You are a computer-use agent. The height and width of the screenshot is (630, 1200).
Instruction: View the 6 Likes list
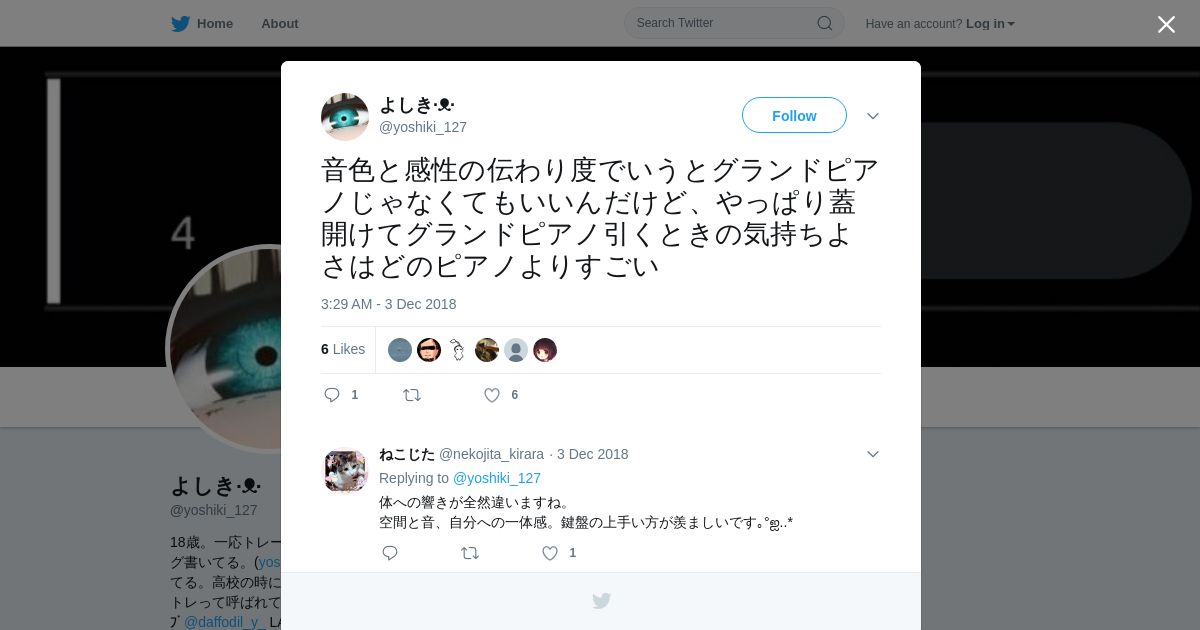click(343, 349)
